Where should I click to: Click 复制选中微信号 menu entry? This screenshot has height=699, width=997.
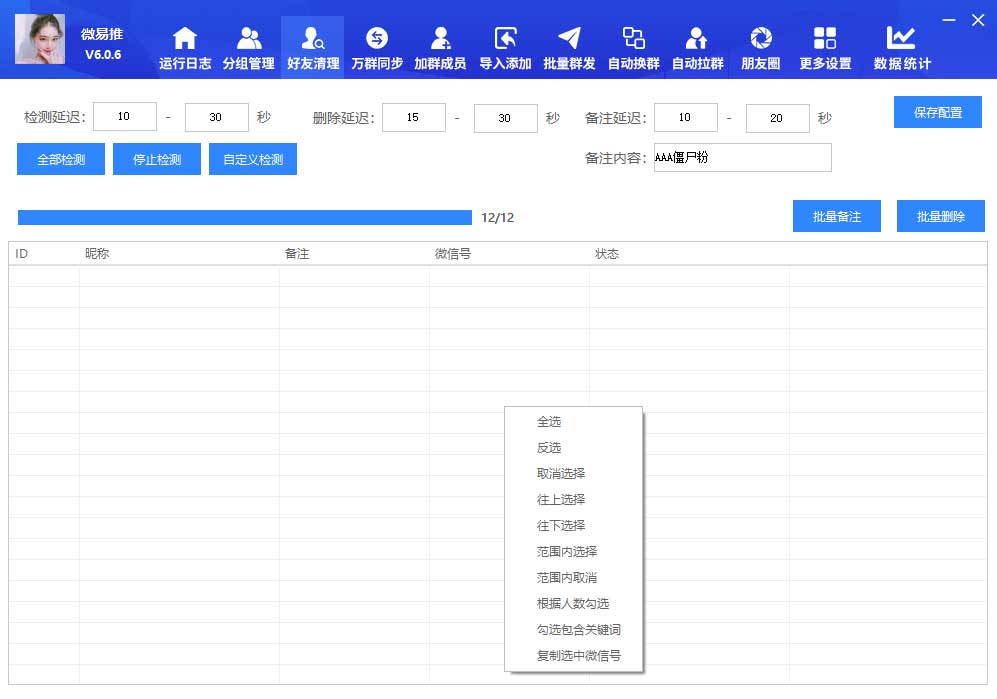579,656
